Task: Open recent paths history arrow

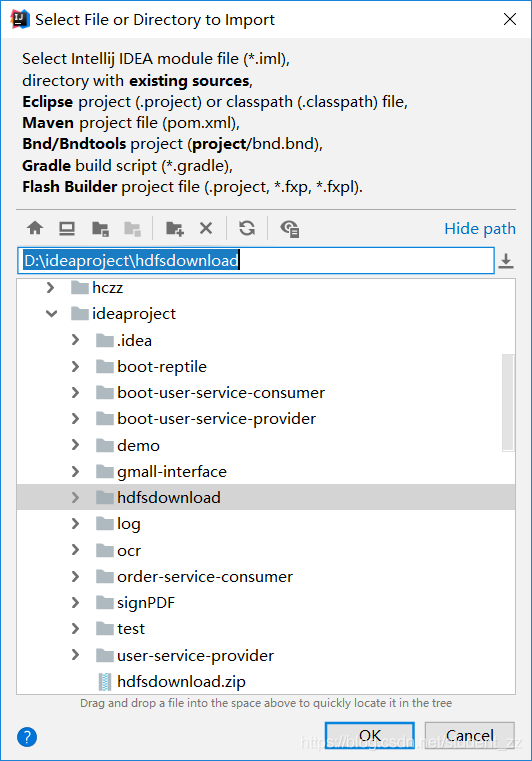Action: [506, 261]
